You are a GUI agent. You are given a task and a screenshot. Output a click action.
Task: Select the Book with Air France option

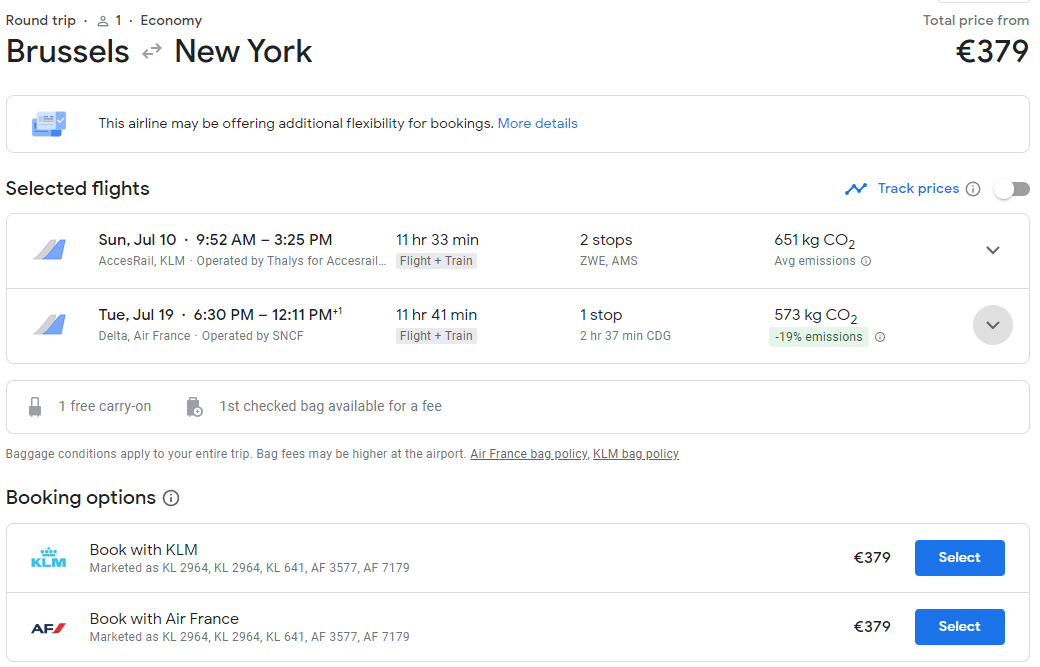pyautogui.click(x=959, y=627)
